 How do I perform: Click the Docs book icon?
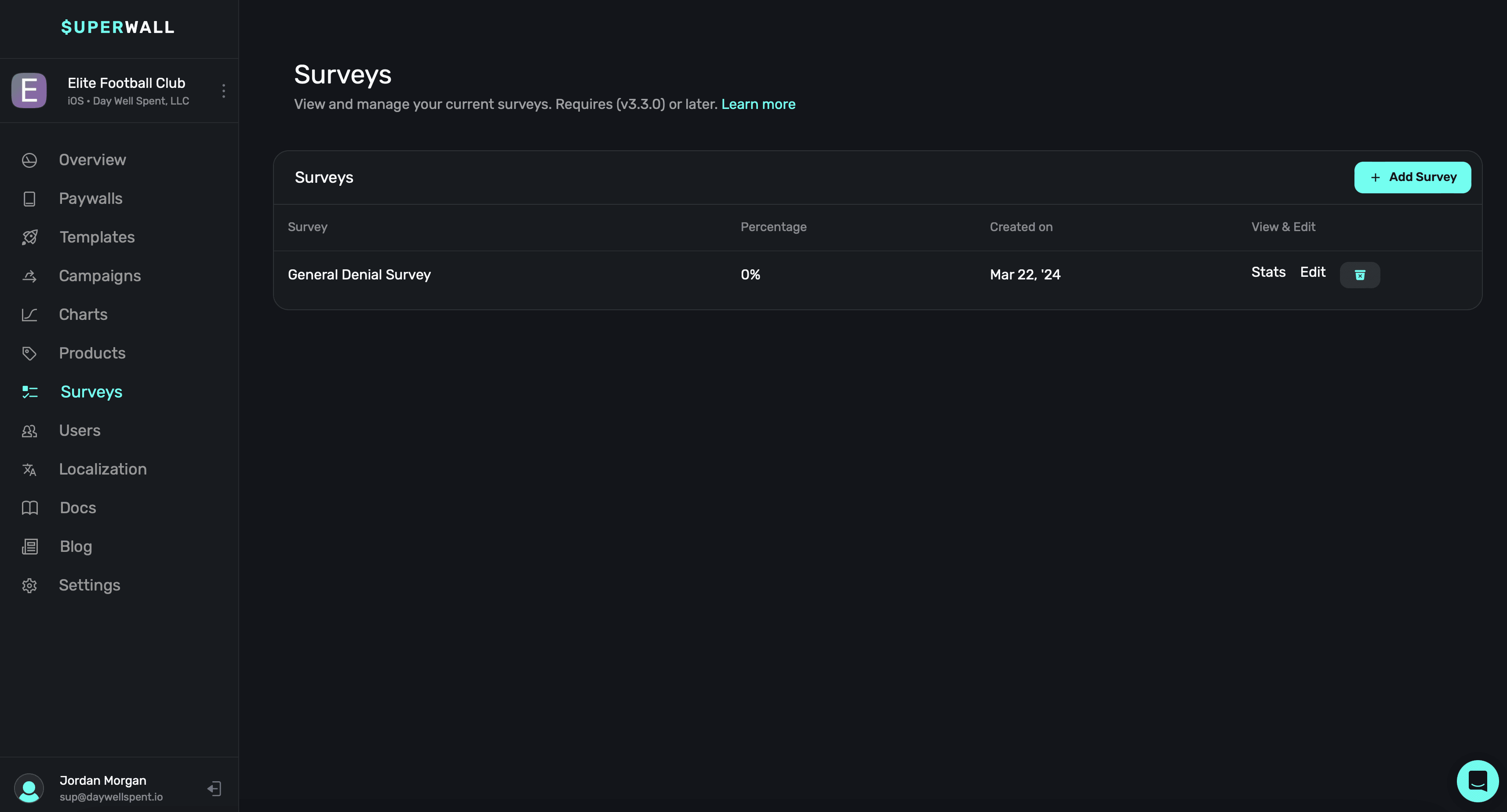[29, 508]
